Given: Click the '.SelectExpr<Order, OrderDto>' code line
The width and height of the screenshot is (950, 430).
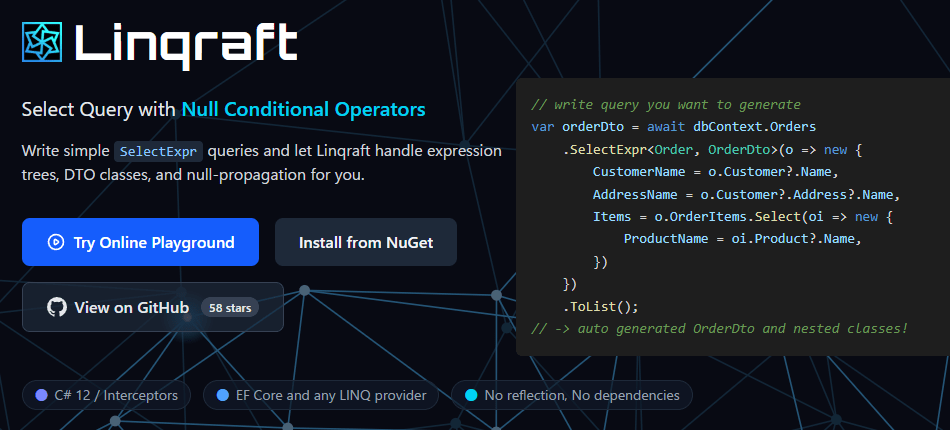Looking at the screenshot, I should click(x=712, y=150).
